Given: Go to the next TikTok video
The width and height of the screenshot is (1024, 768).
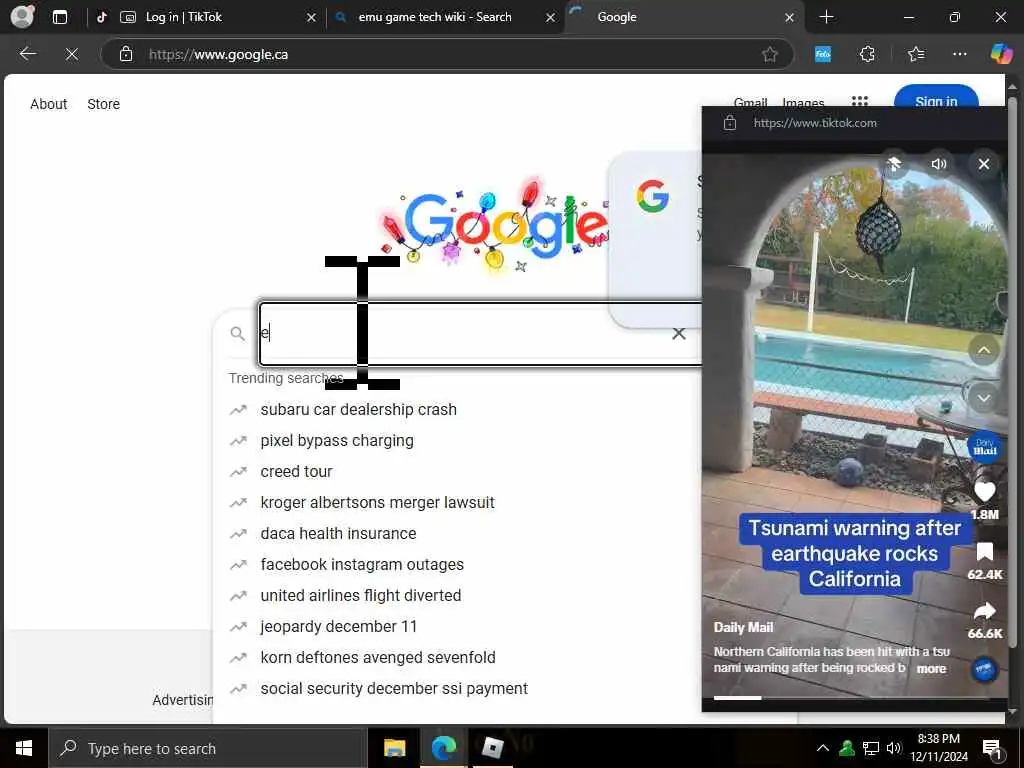Looking at the screenshot, I should [984, 398].
